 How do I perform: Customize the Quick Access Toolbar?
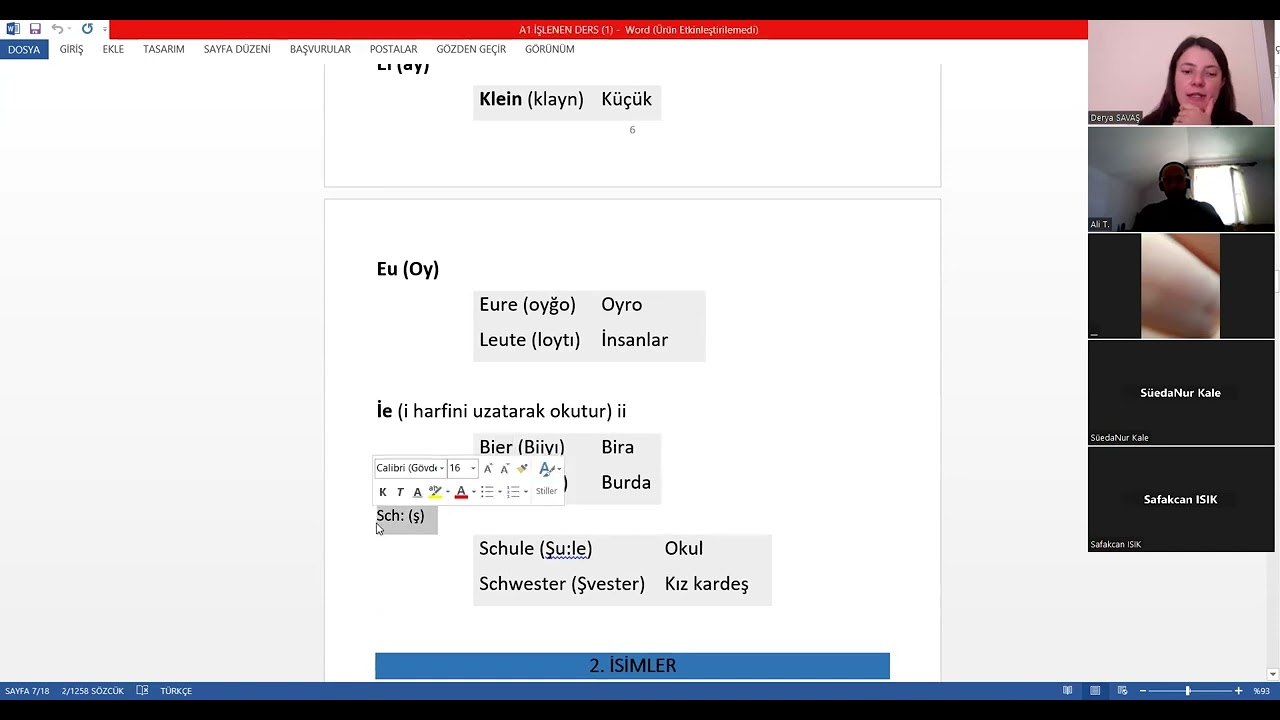(x=104, y=29)
